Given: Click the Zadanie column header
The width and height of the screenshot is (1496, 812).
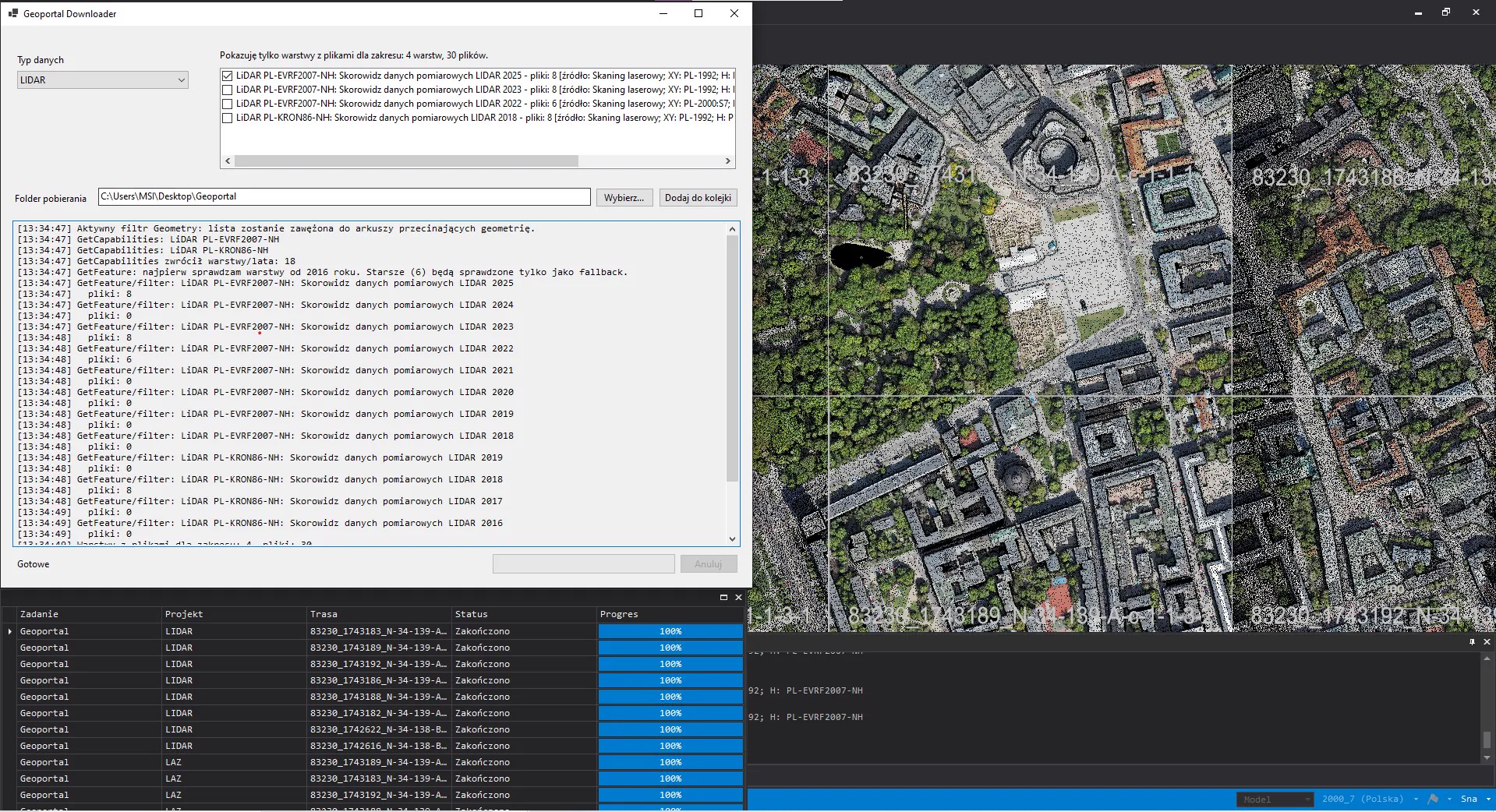Looking at the screenshot, I should tap(89, 614).
